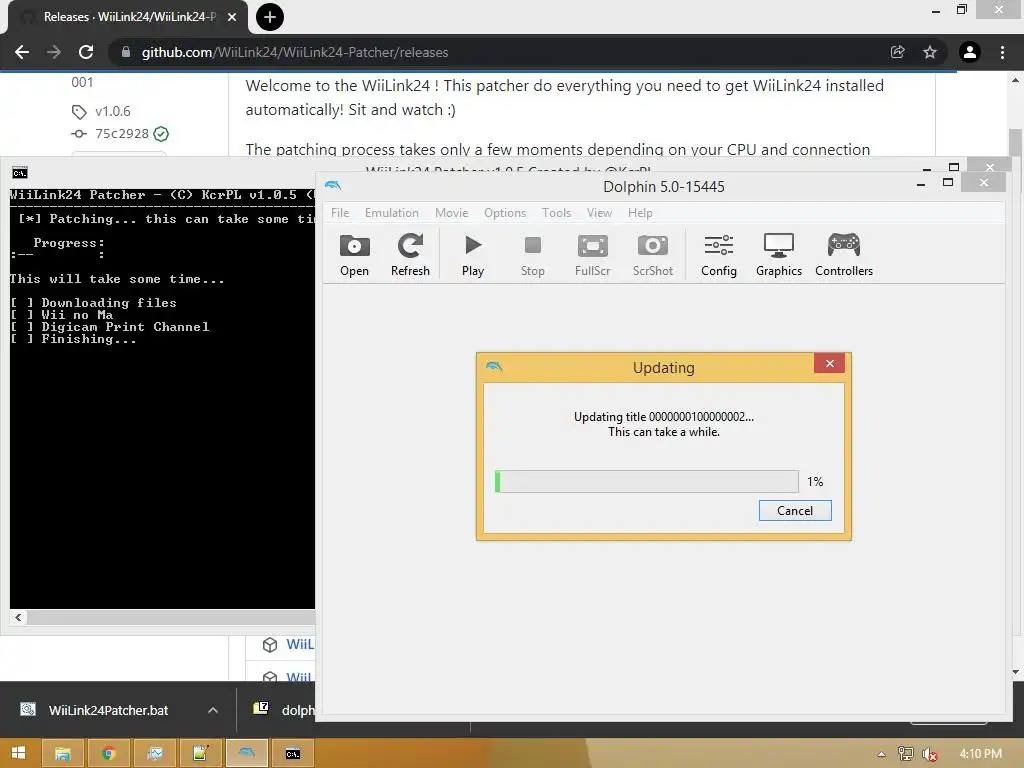The image size is (1024, 768).
Task: Click the Refresh icon in Dolphin toolbar
Action: tap(410, 255)
